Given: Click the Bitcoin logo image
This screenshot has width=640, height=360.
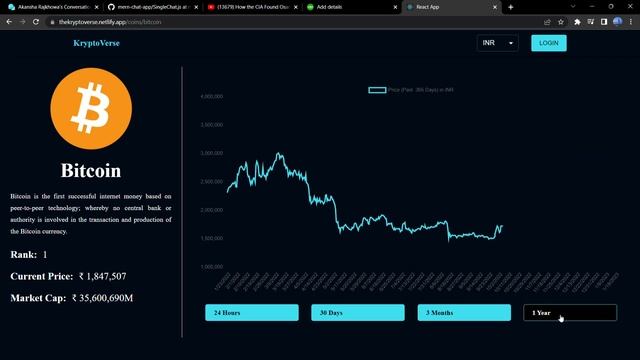Looking at the screenshot, I should 91,109.
